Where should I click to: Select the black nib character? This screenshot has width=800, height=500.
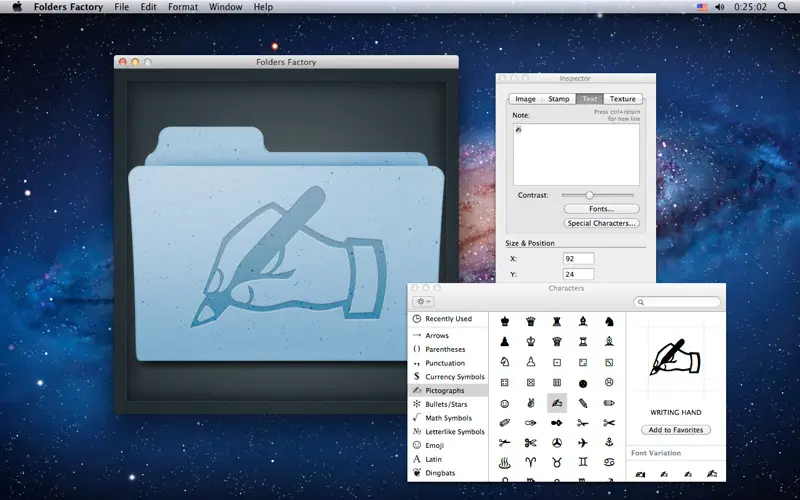tap(557, 423)
